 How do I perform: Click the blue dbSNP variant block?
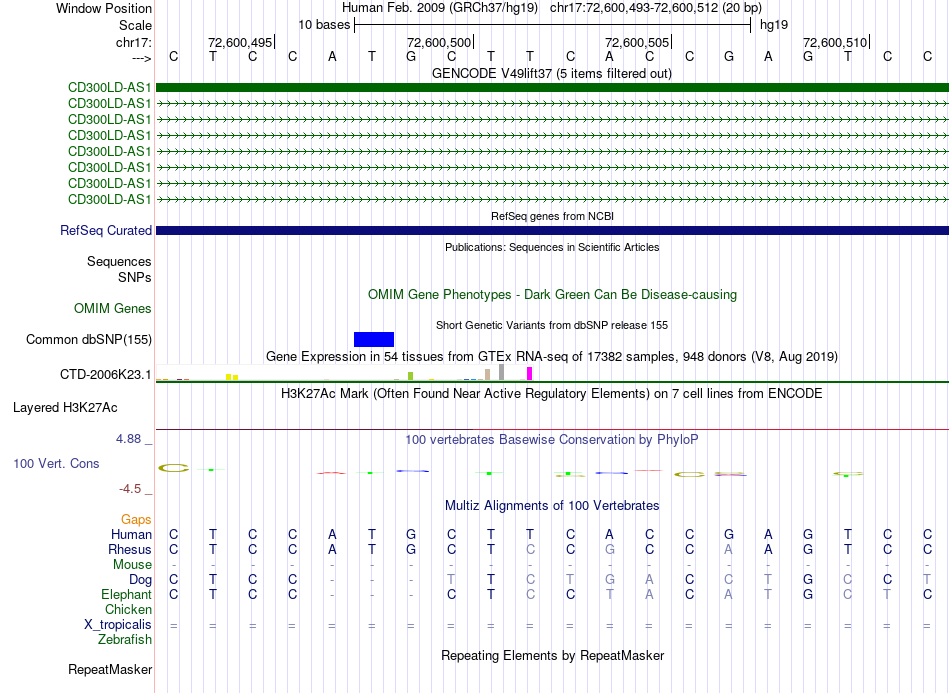coord(374,339)
